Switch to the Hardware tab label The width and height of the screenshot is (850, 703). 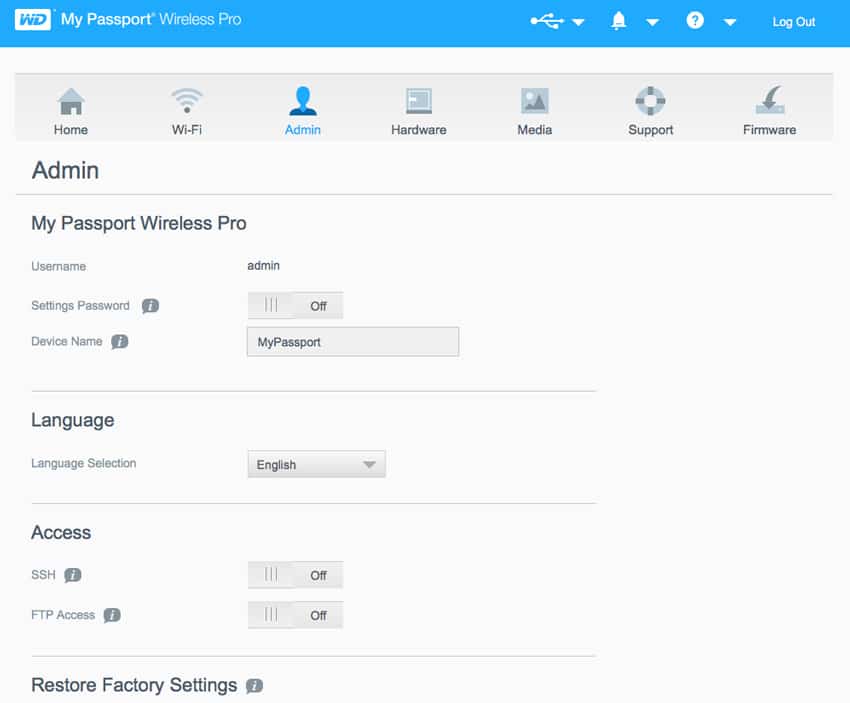click(419, 130)
